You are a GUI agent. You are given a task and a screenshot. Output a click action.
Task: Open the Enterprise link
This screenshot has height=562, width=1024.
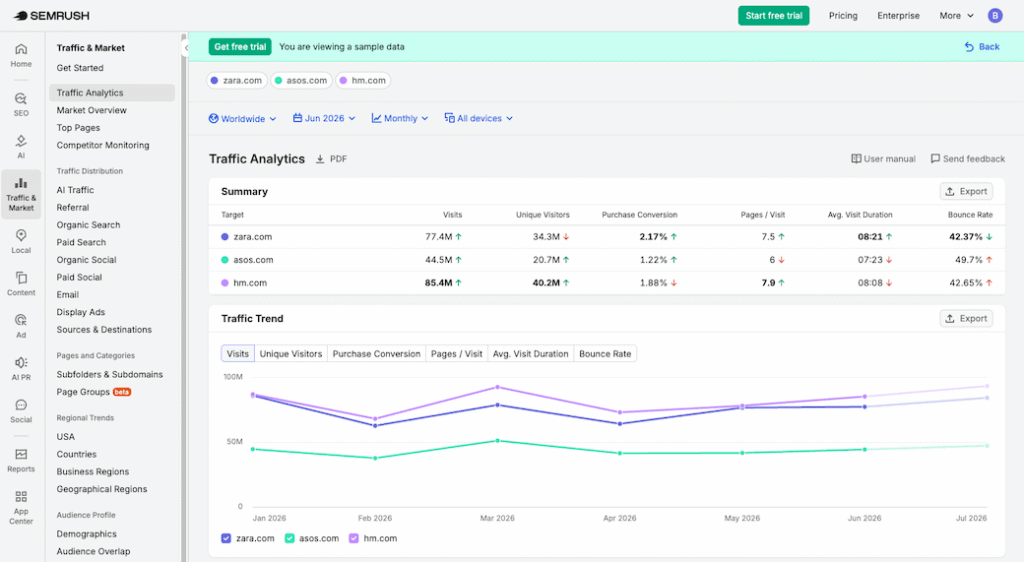pyautogui.click(x=898, y=16)
